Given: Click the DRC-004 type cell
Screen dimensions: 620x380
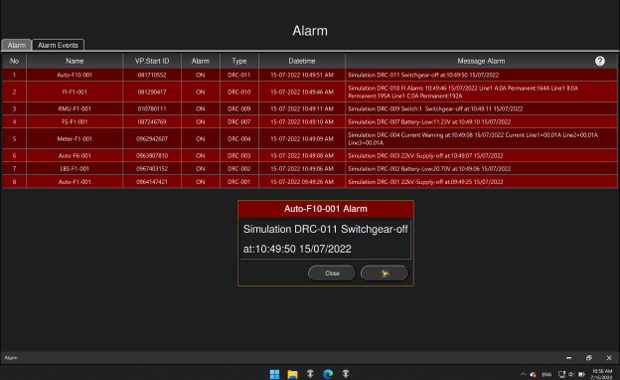Looking at the screenshot, I should 239,139.
